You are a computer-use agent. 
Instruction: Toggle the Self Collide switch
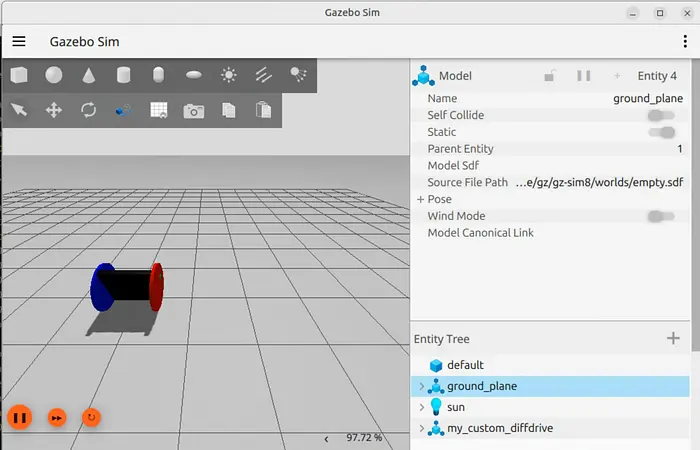[x=660, y=115]
